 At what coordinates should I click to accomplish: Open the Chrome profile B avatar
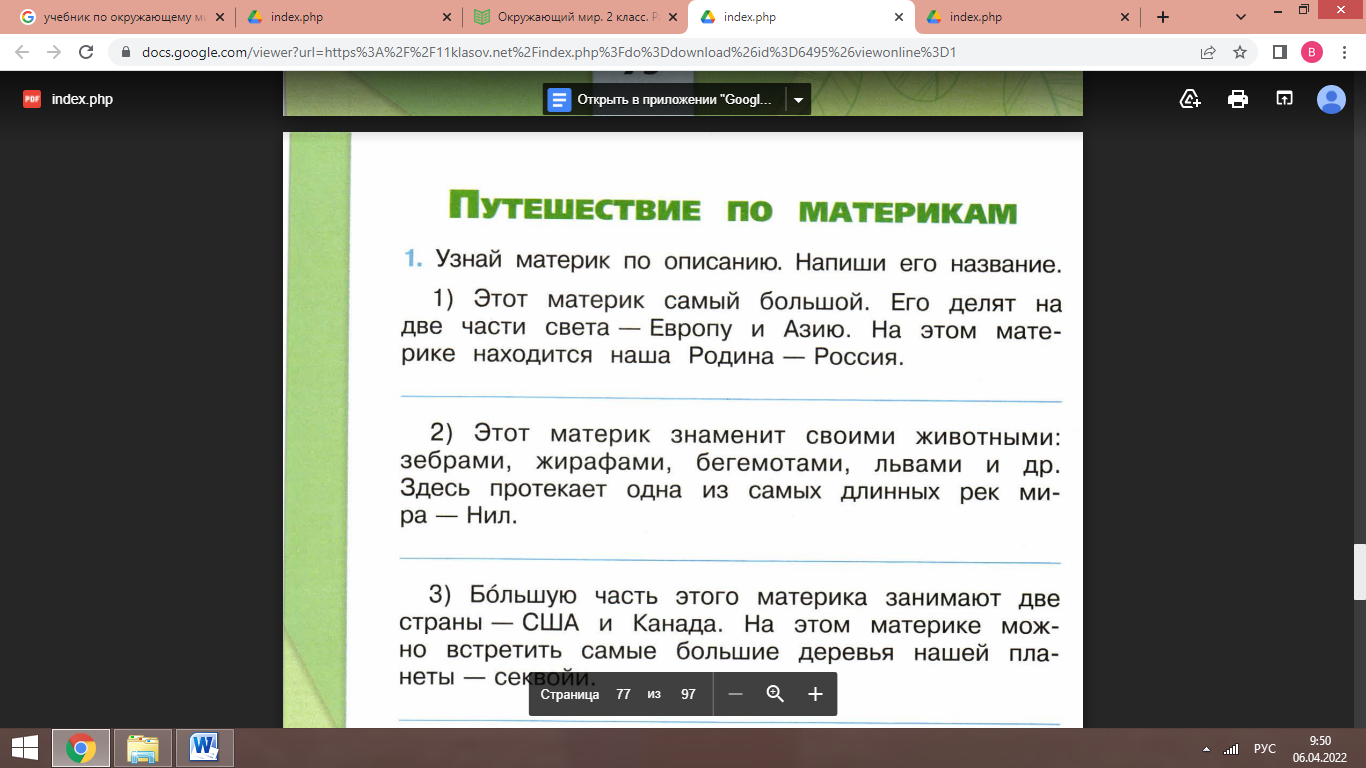pos(1311,52)
